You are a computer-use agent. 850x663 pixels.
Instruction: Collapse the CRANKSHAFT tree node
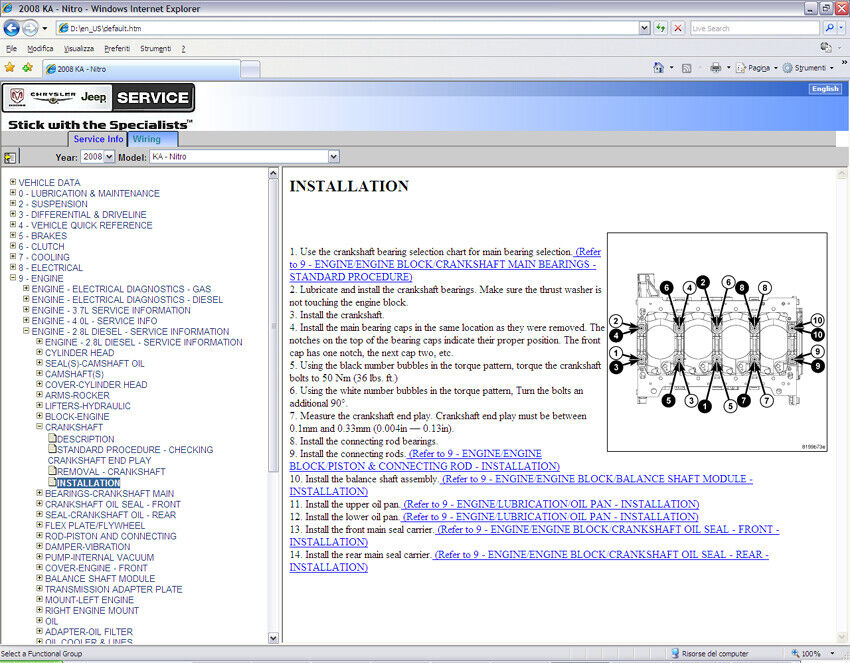pyautogui.click(x=40, y=428)
